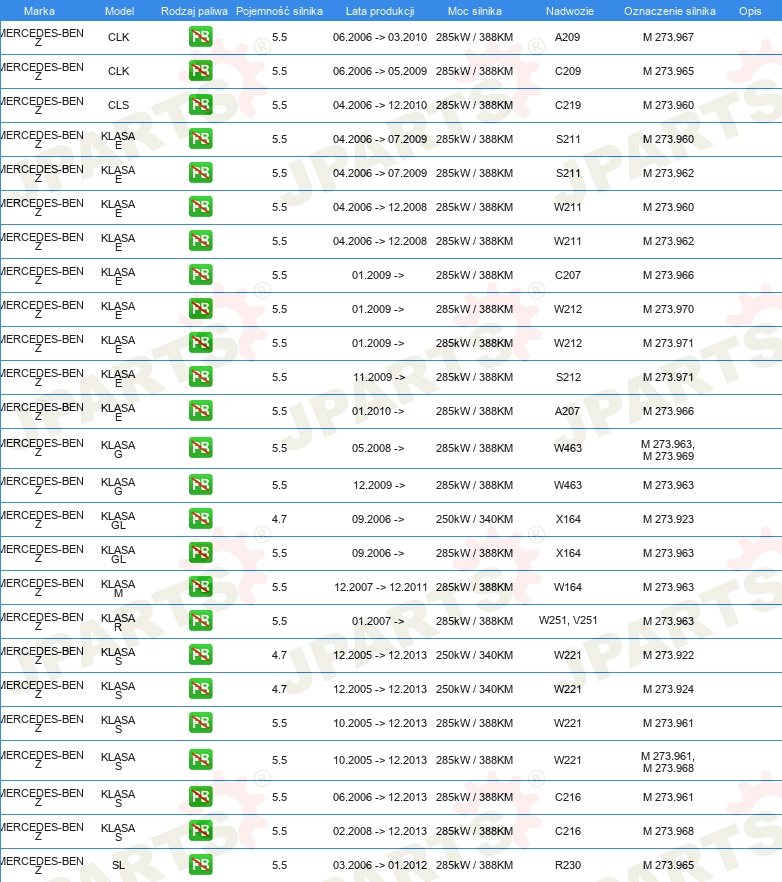Click the Pojemność silnika column header

(280, 11)
